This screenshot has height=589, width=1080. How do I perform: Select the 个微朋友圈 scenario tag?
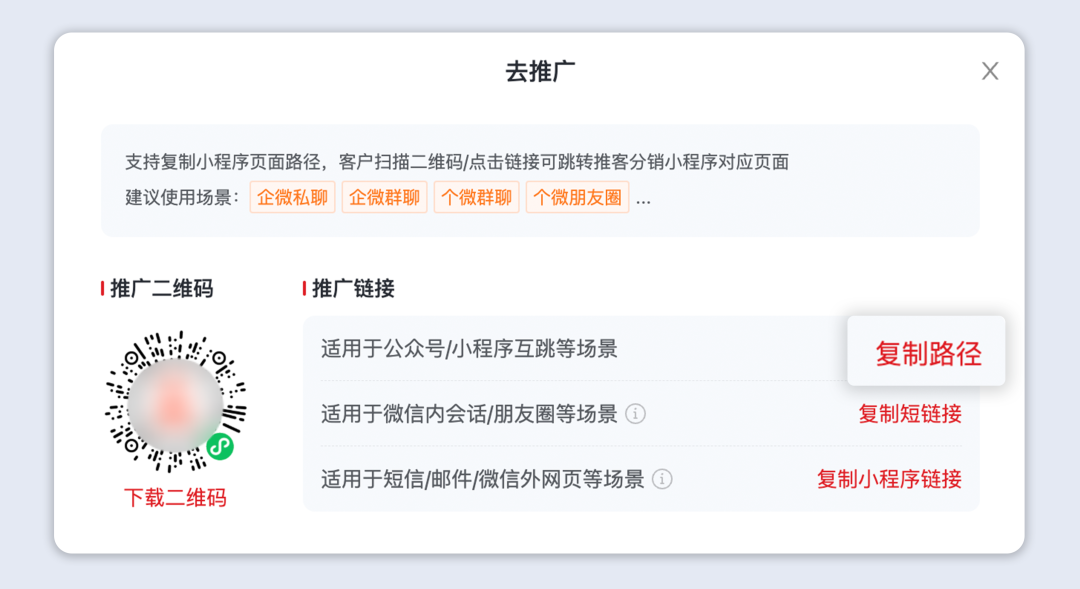pyautogui.click(x=576, y=197)
